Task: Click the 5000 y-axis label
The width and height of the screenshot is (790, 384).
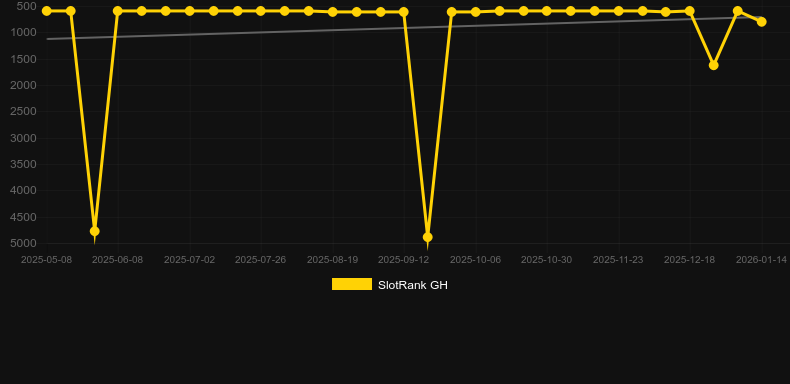Action: coord(24,244)
